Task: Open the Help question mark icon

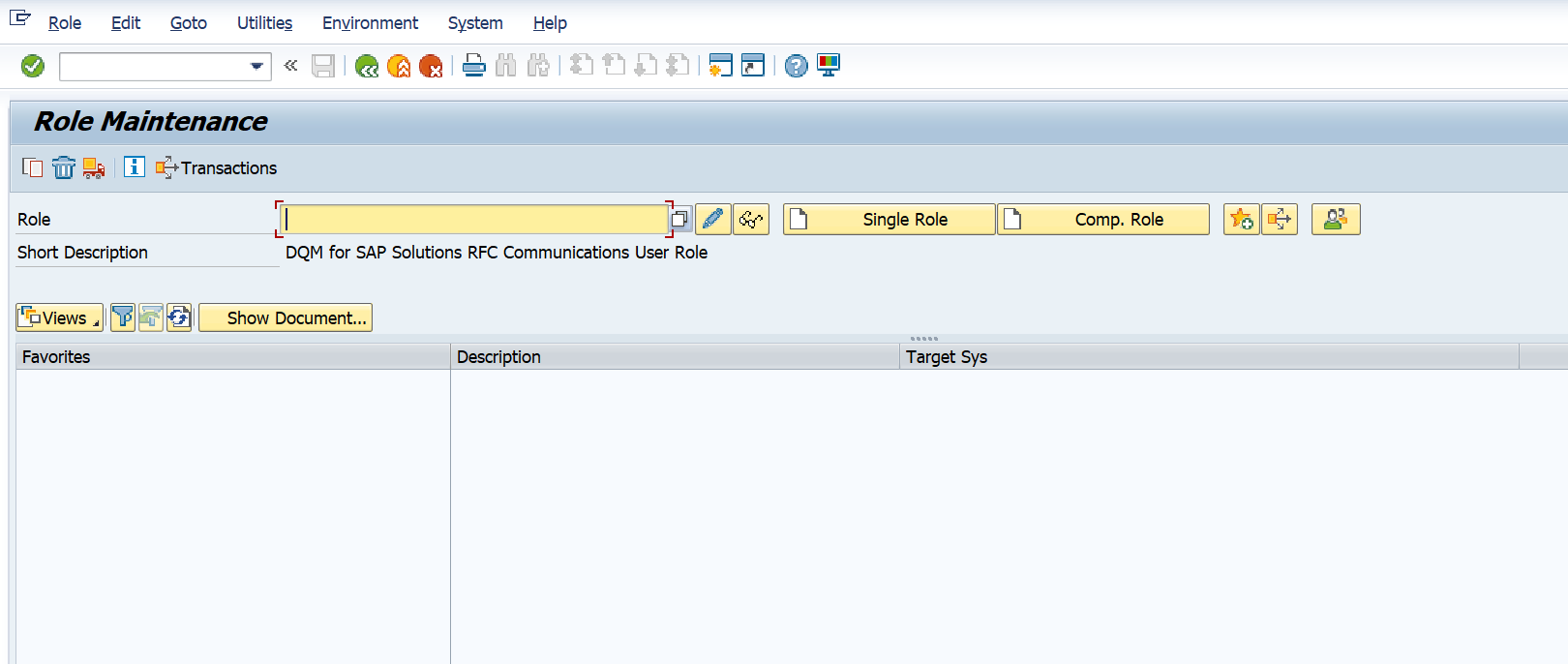Action: tap(796, 66)
